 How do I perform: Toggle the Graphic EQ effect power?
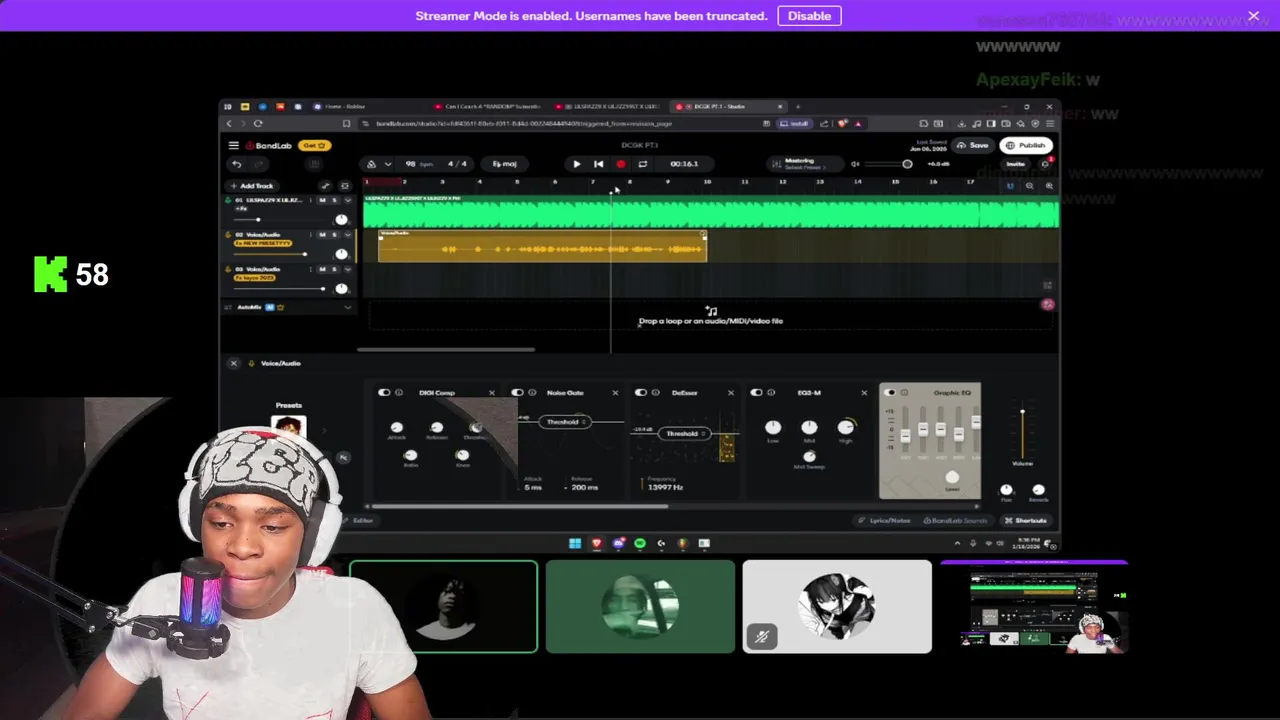[x=890, y=392]
